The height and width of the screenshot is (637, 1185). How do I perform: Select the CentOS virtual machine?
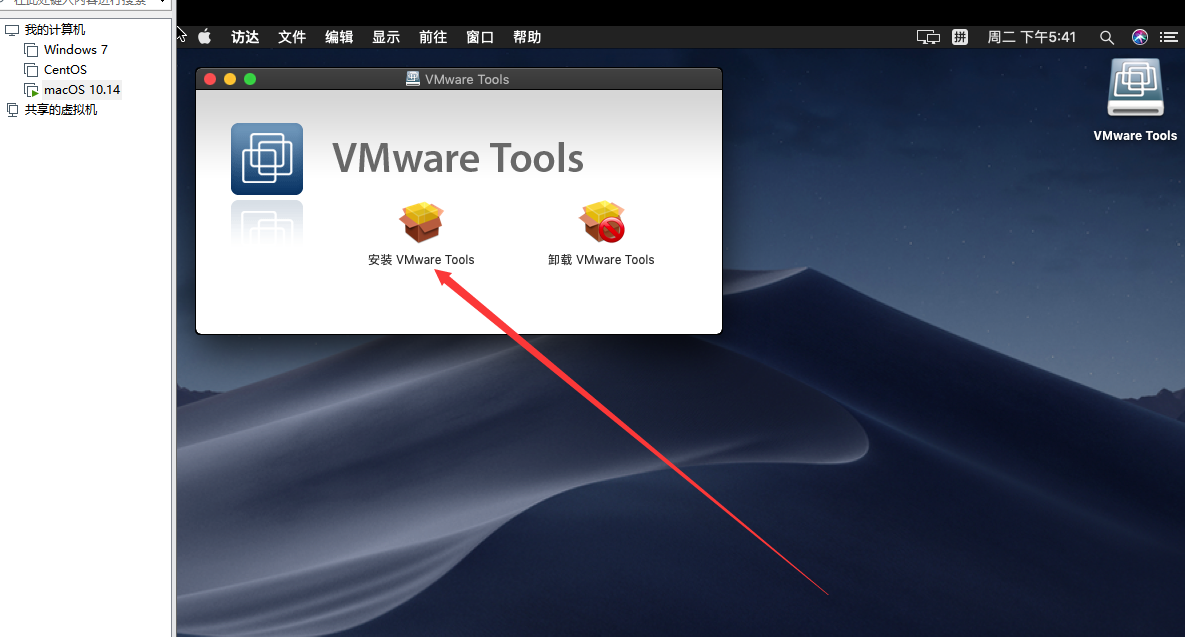tap(65, 70)
